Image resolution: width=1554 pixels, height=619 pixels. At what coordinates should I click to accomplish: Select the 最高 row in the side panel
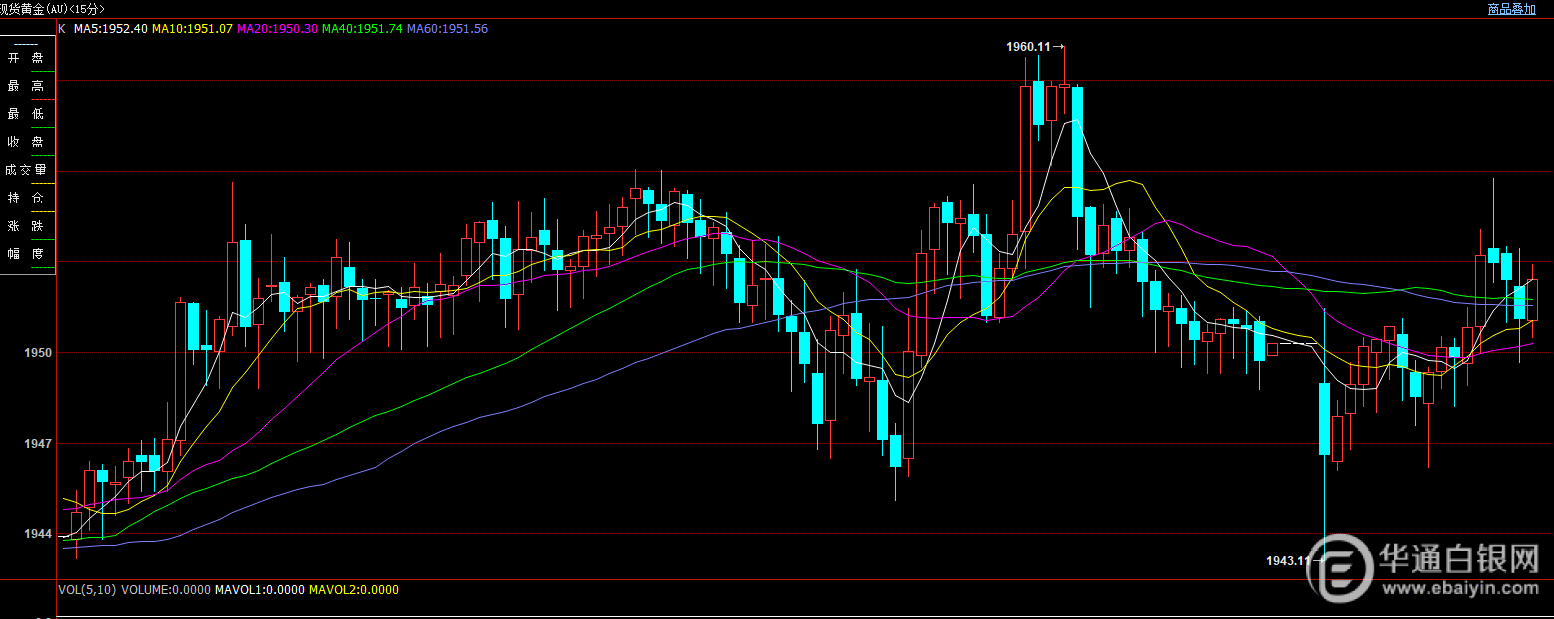click(26, 86)
